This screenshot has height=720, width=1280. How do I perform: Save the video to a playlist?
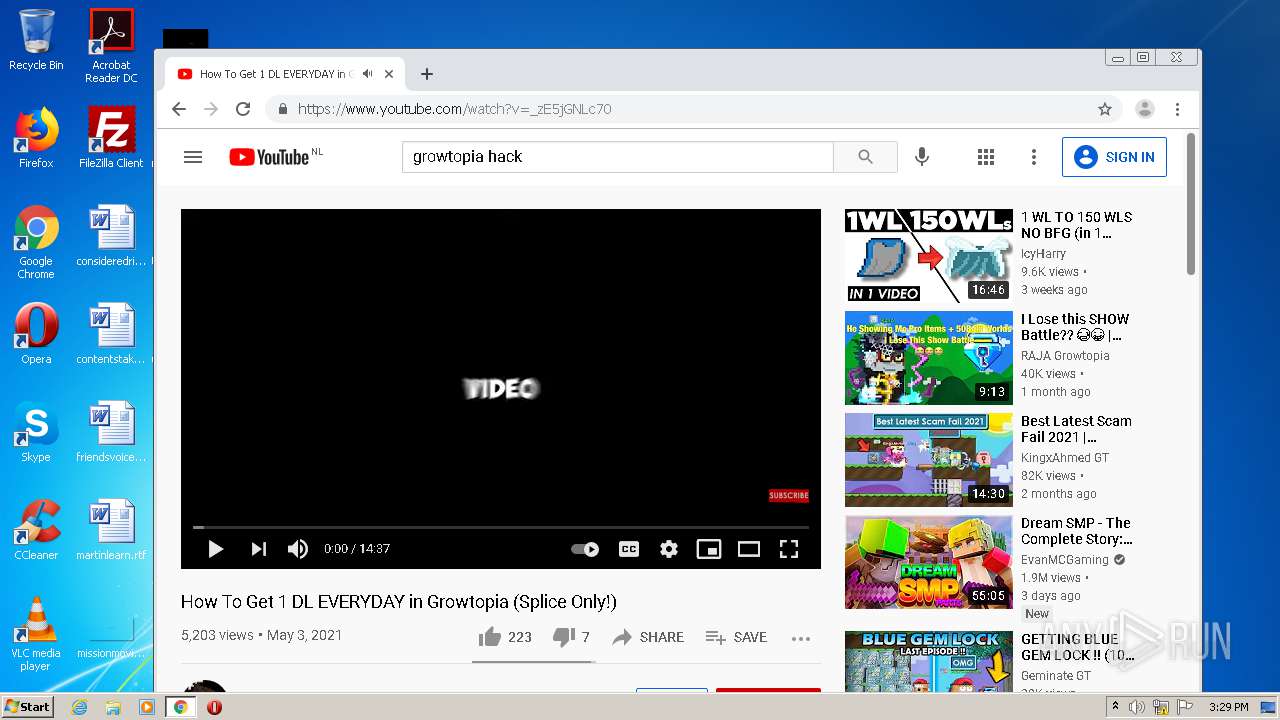736,637
